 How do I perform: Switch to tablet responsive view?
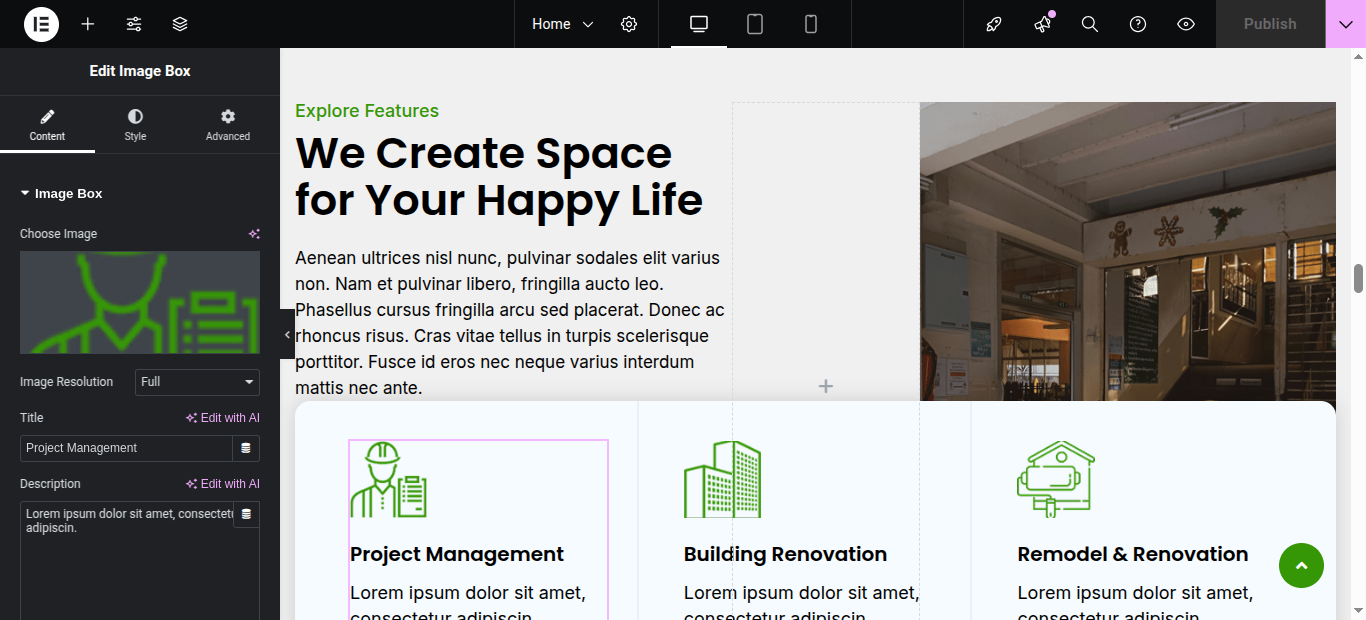[x=755, y=24]
